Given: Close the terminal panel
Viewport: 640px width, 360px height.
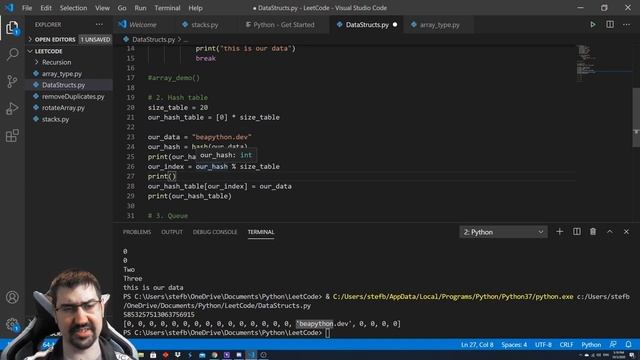Looking at the screenshot, I should click(627, 232).
